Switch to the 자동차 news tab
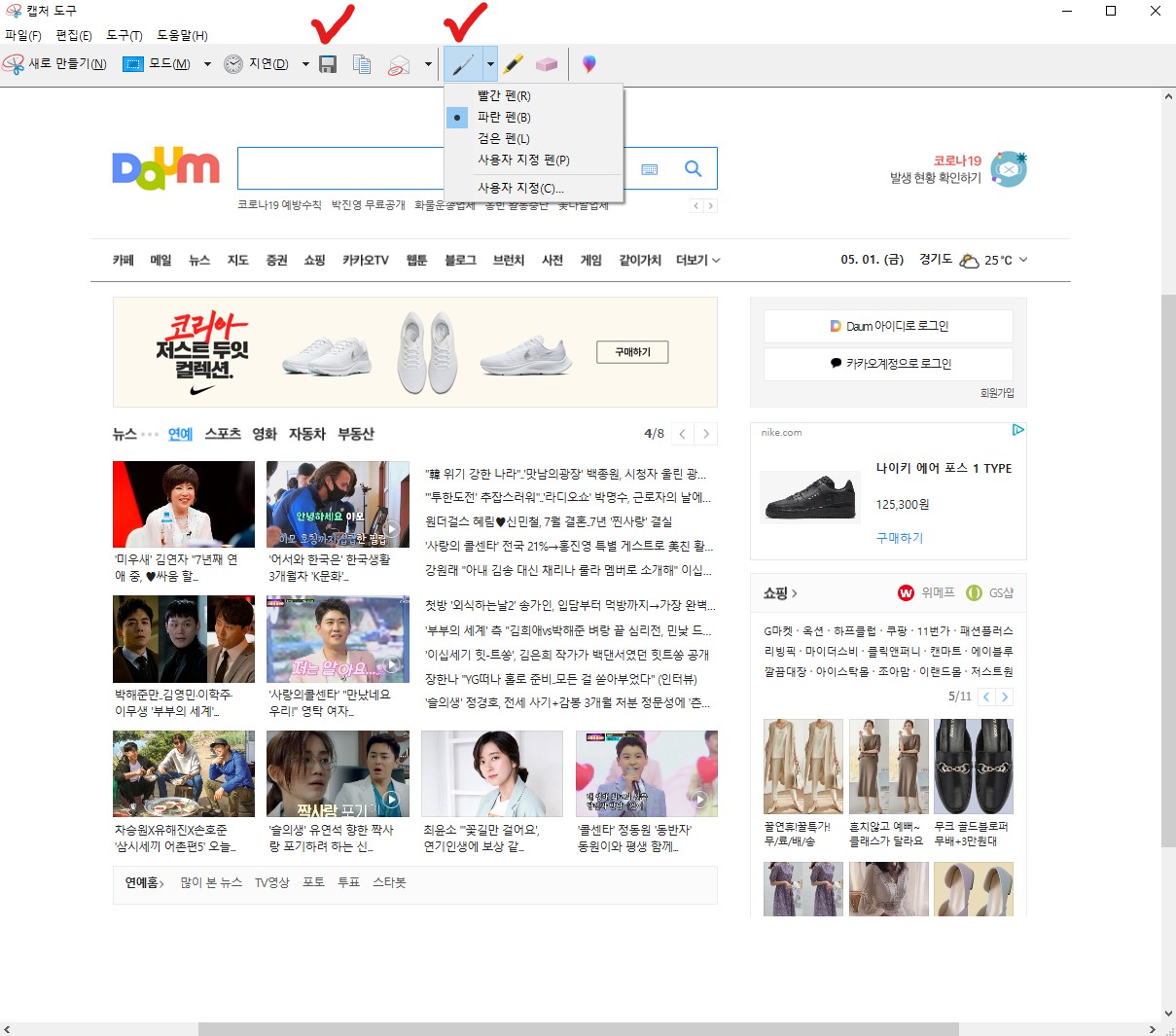 (306, 434)
